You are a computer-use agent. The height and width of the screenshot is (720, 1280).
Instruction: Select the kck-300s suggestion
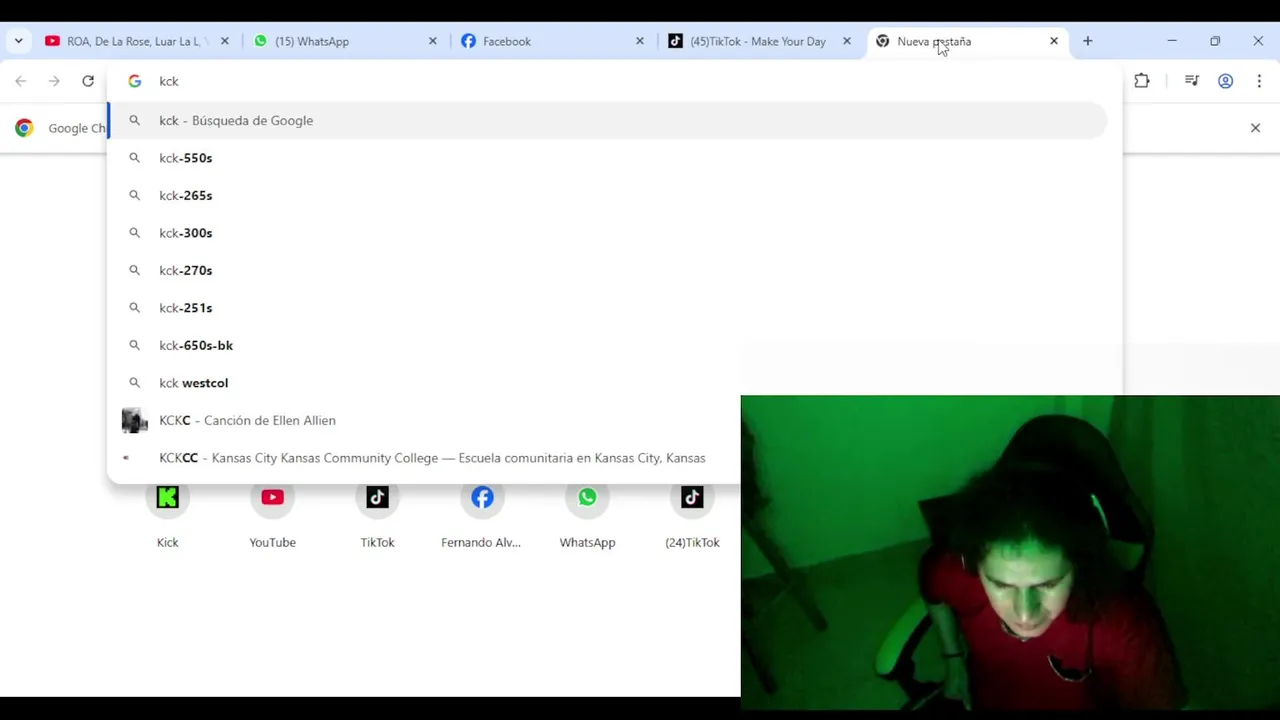click(607, 233)
